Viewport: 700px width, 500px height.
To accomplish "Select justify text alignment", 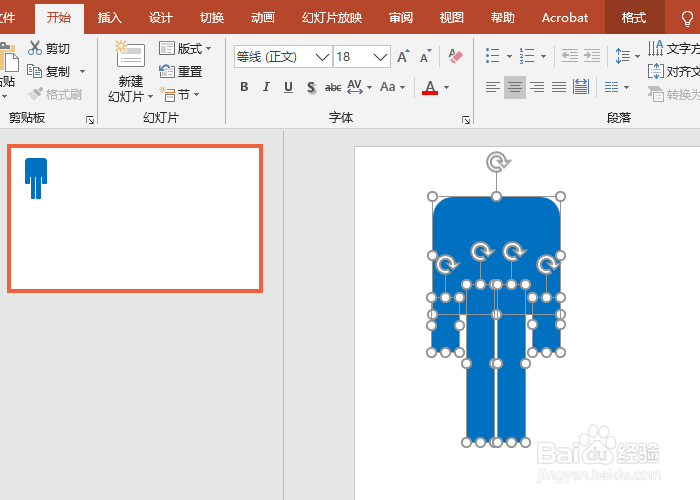I will pos(559,87).
